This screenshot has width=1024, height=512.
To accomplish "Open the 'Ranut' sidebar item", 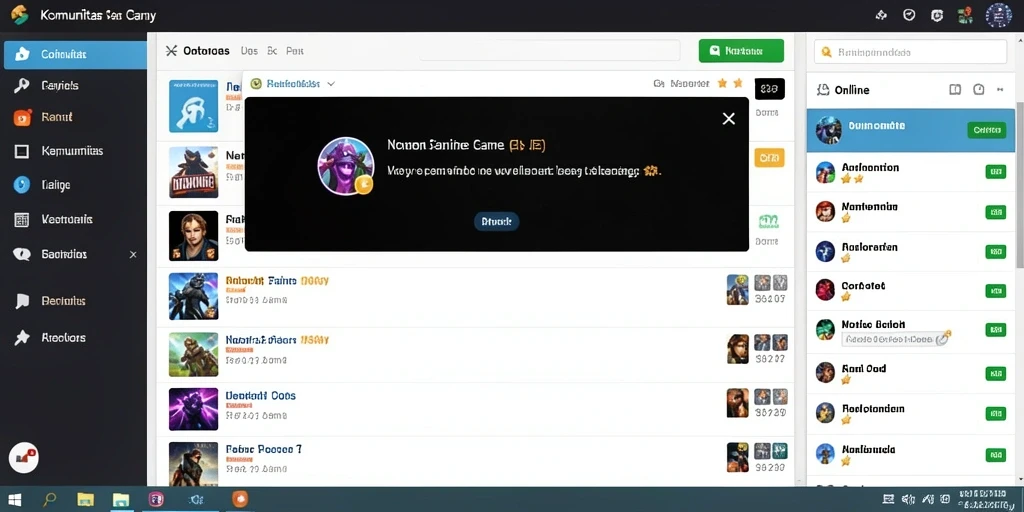I will pos(74,118).
